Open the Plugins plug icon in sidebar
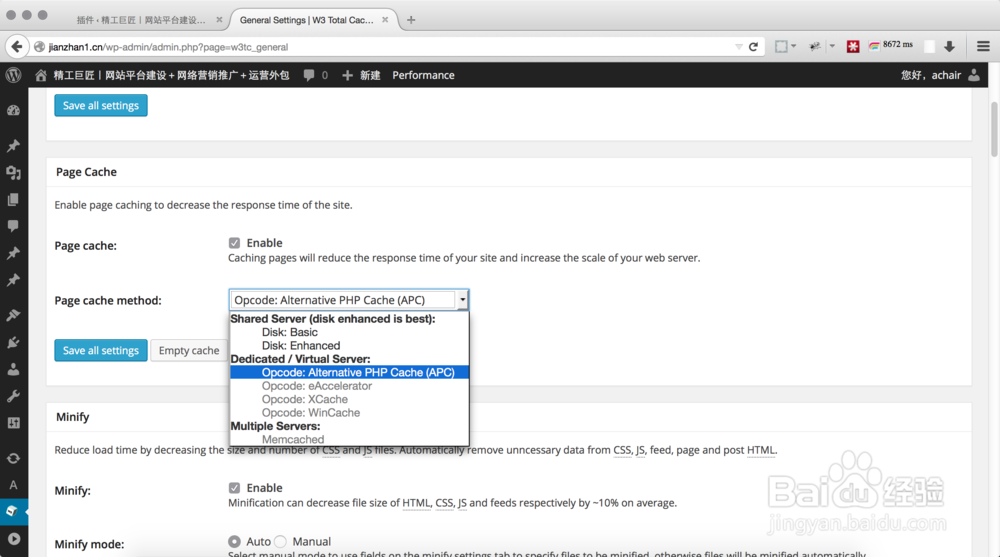 tap(13, 342)
